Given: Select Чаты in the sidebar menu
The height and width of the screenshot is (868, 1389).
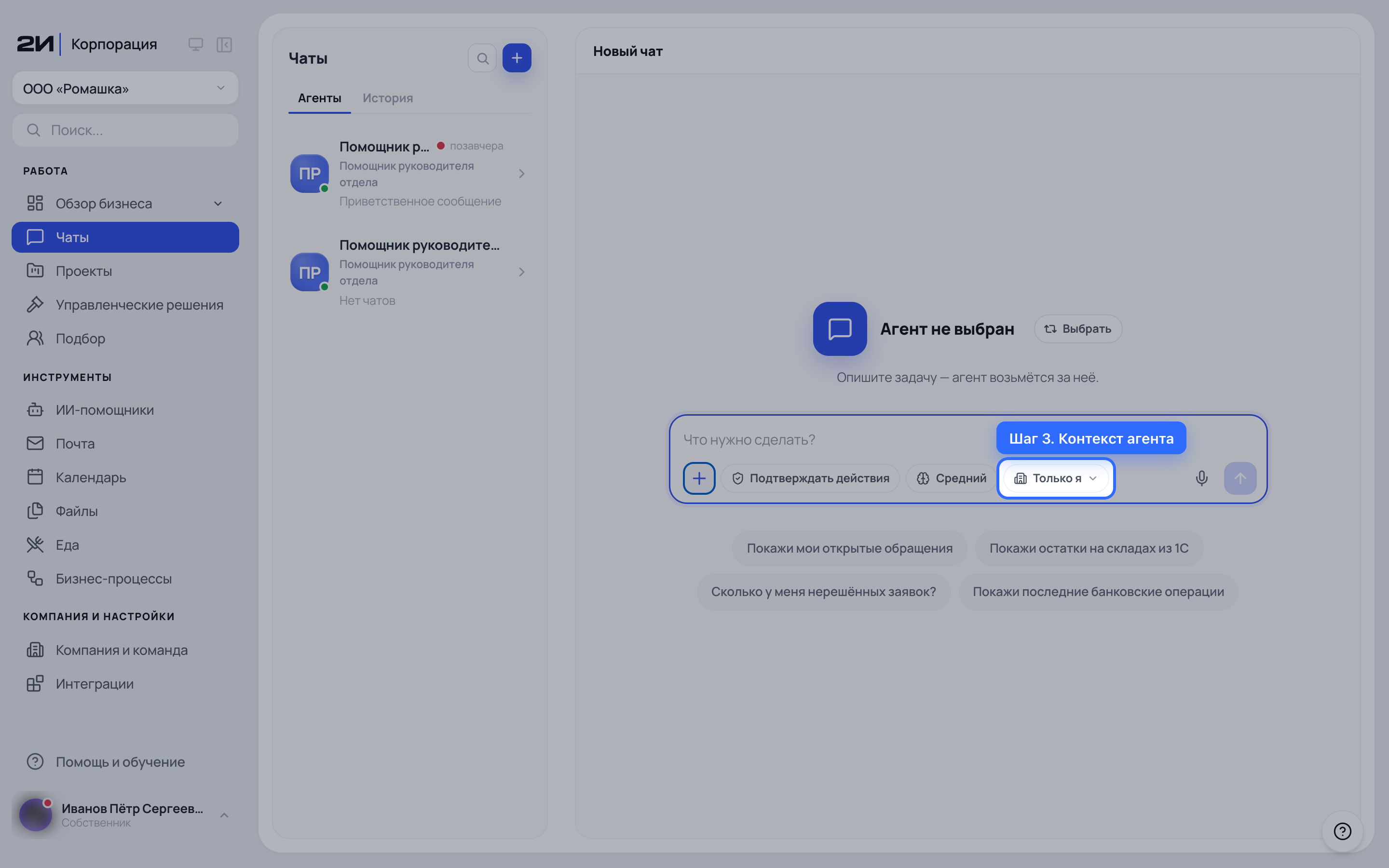Looking at the screenshot, I should 125,237.
